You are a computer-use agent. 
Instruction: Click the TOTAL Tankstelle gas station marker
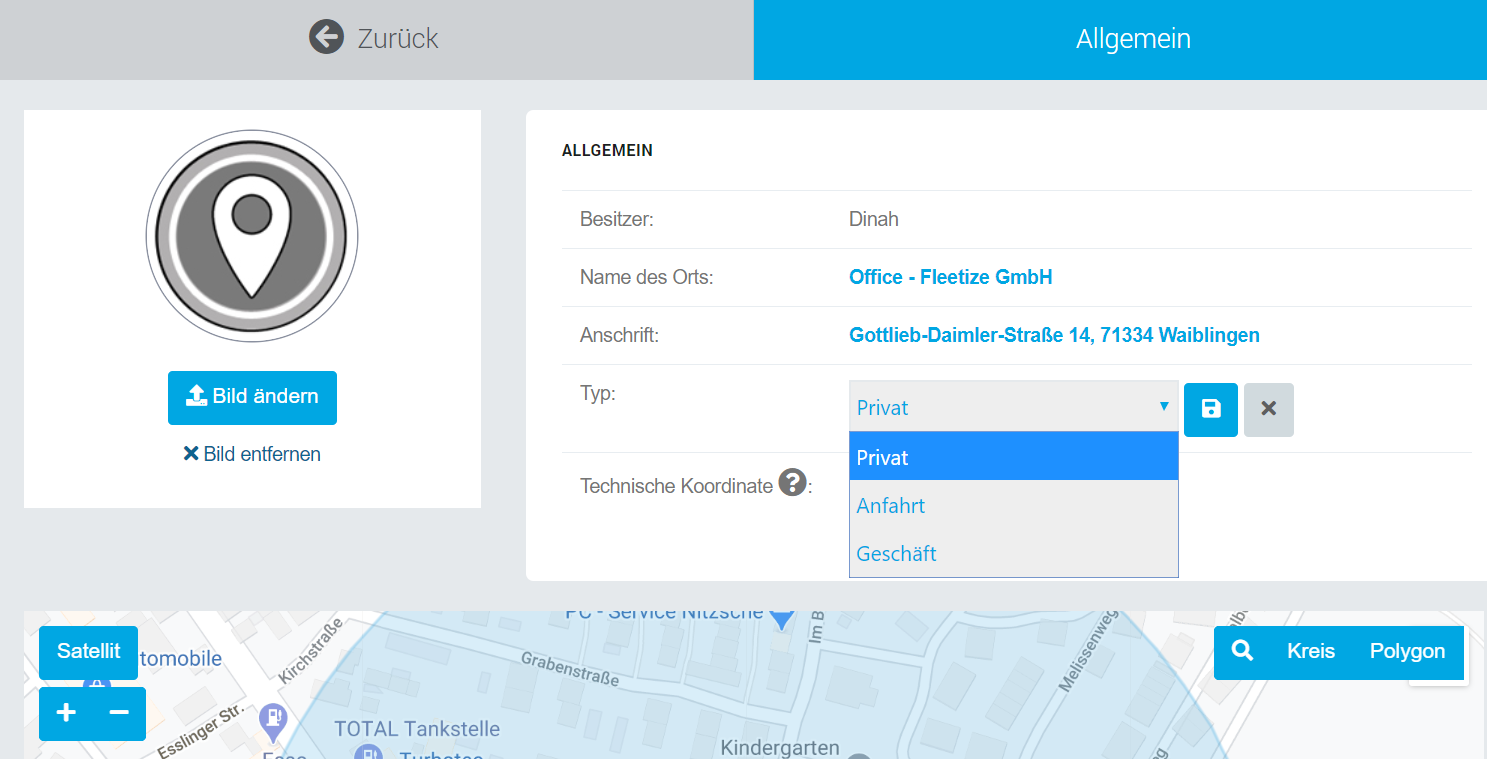[272, 717]
